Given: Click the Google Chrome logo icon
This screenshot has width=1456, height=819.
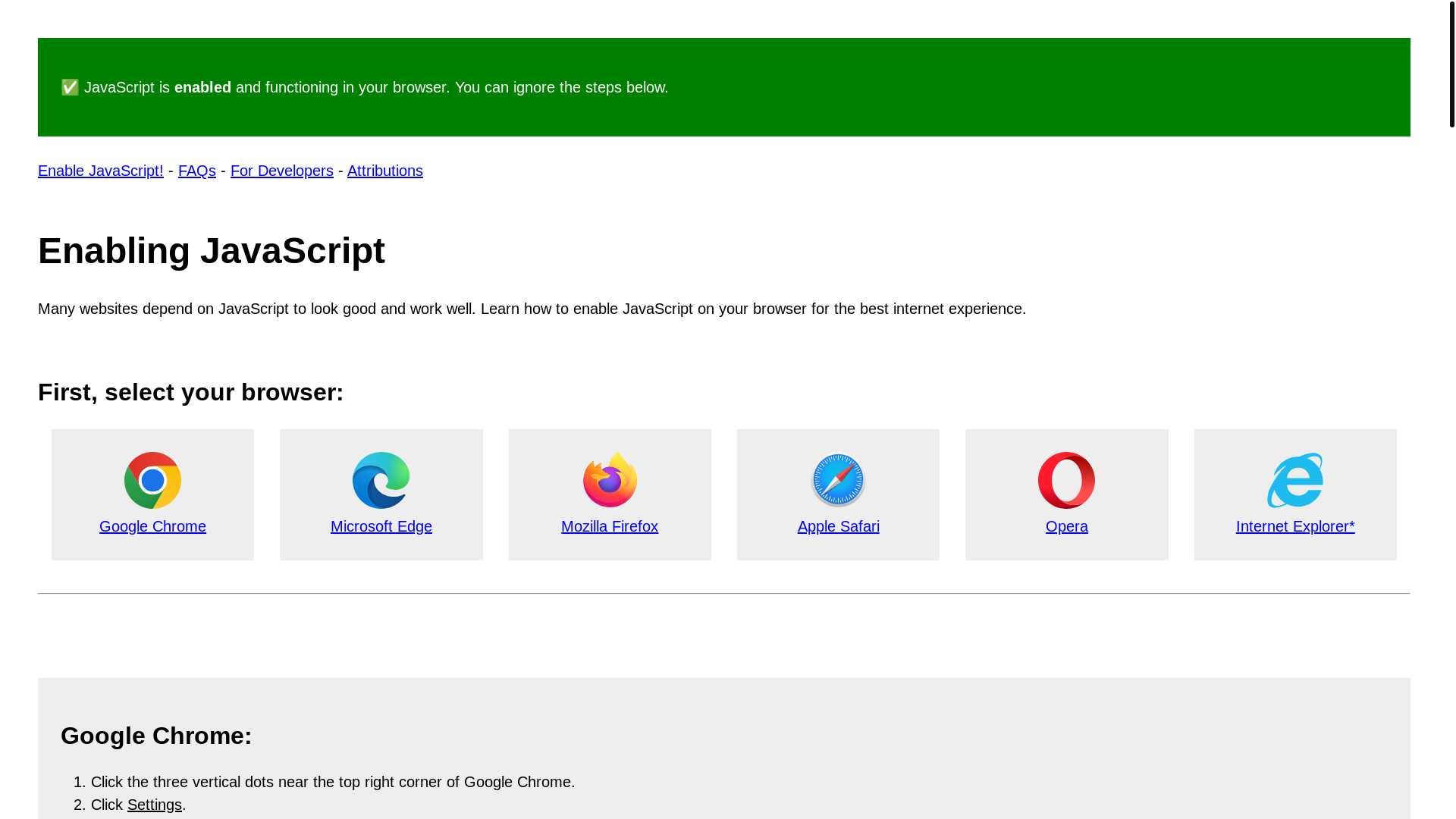Looking at the screenshot, I should pyautogui.click(x=152, y=480).
